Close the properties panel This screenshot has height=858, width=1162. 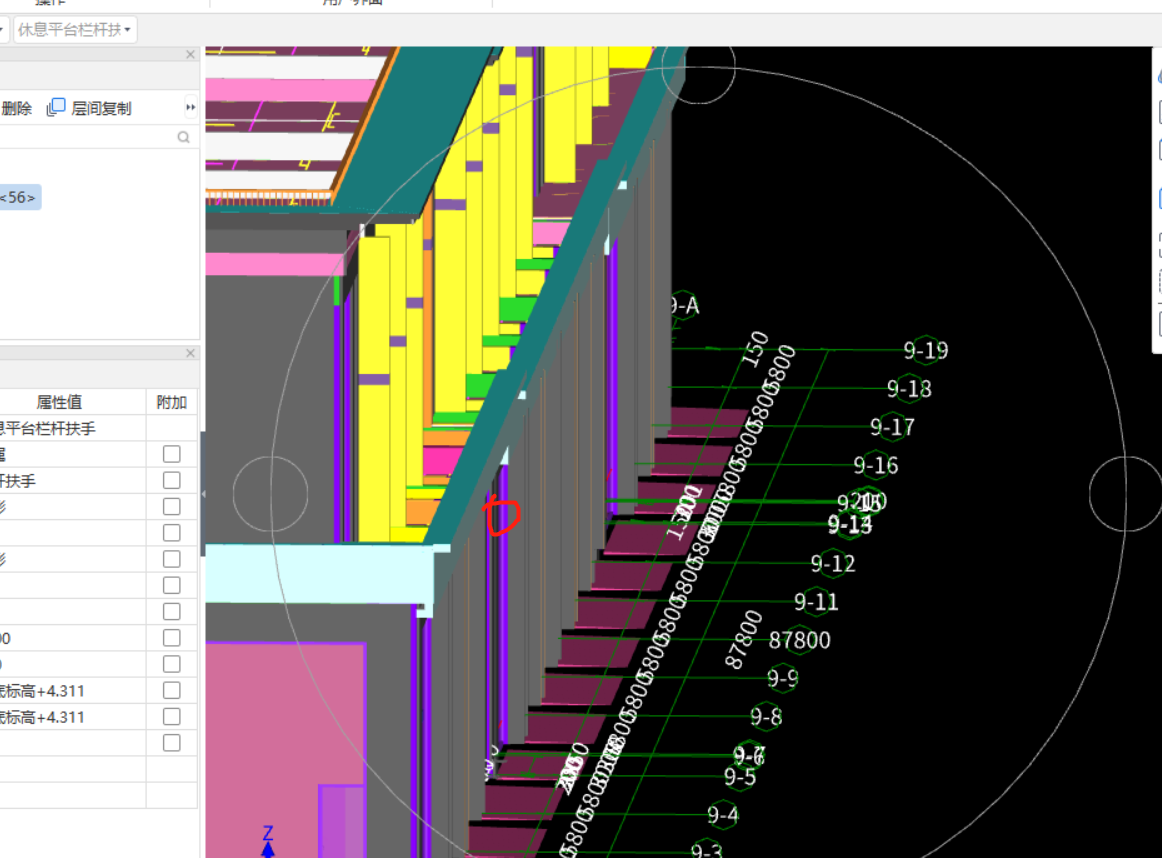190,353
